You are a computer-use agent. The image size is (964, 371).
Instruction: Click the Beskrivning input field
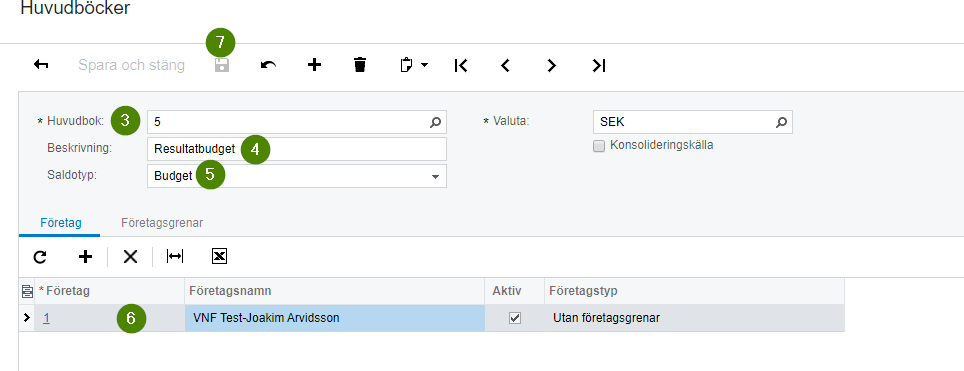297,149
